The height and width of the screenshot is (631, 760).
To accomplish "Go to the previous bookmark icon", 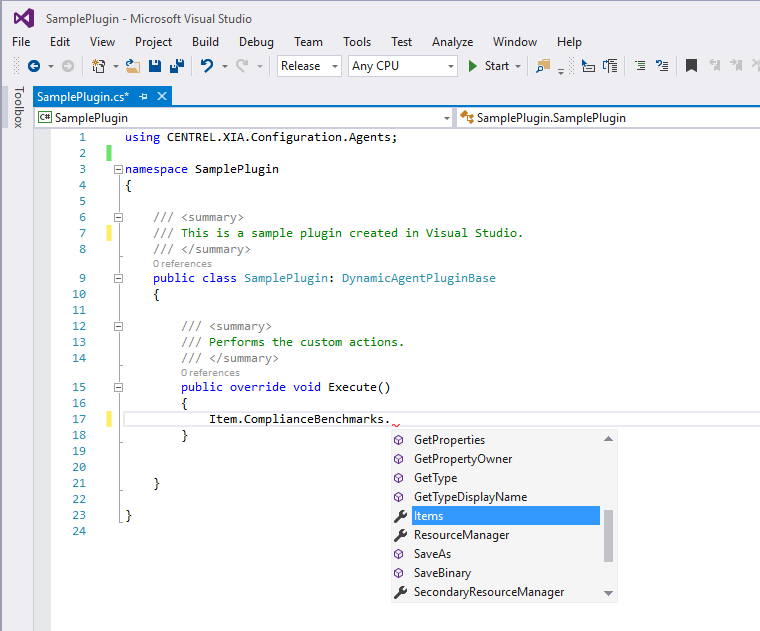I will [714, 65].
